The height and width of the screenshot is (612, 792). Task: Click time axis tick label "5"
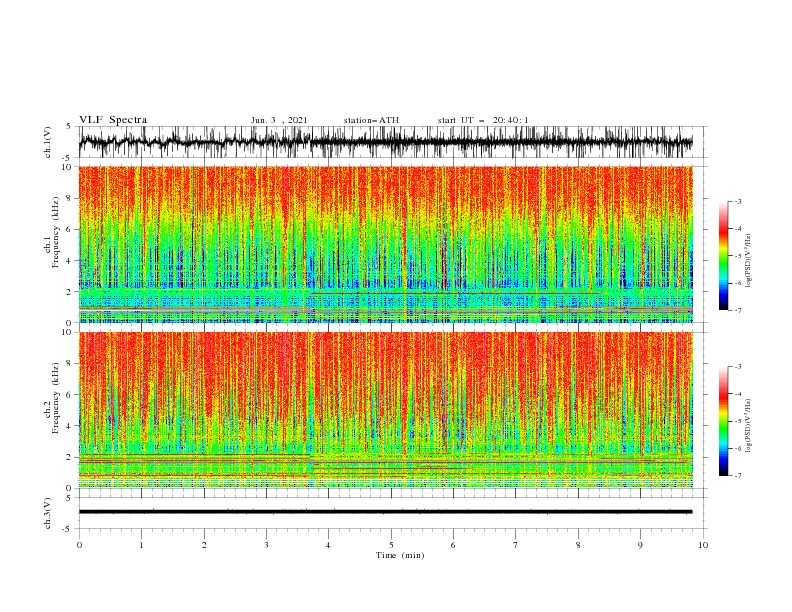tap(391, 545)
